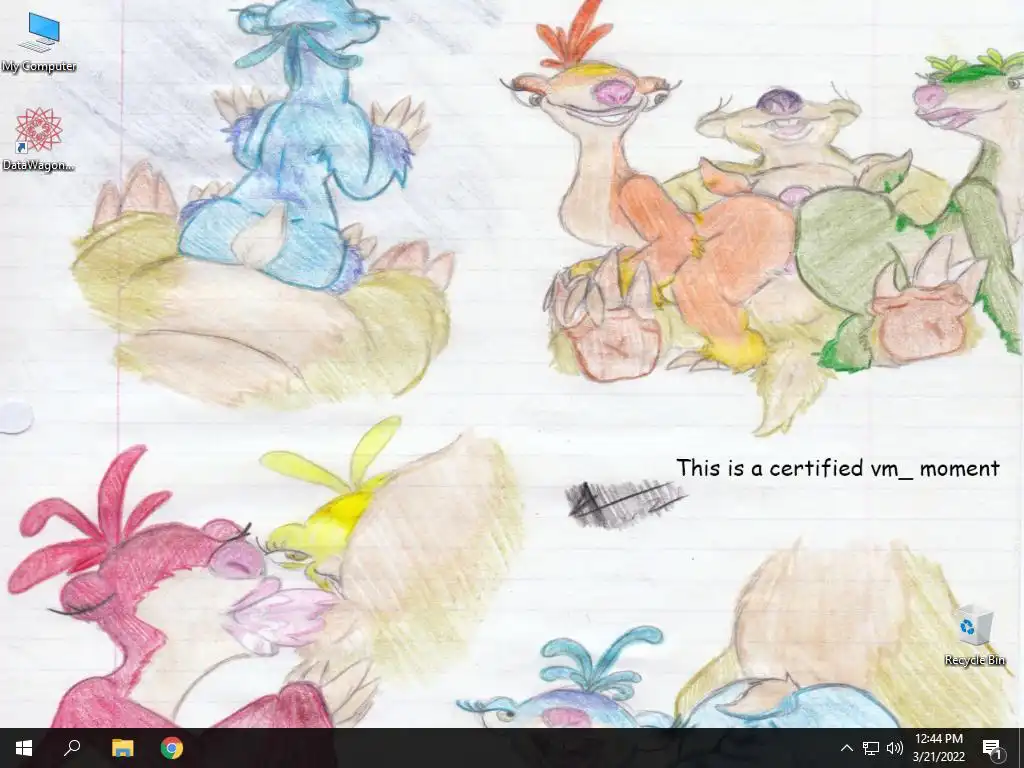
Task: Open the Action Center notifications icon
Action: click(x=992, y=748)
